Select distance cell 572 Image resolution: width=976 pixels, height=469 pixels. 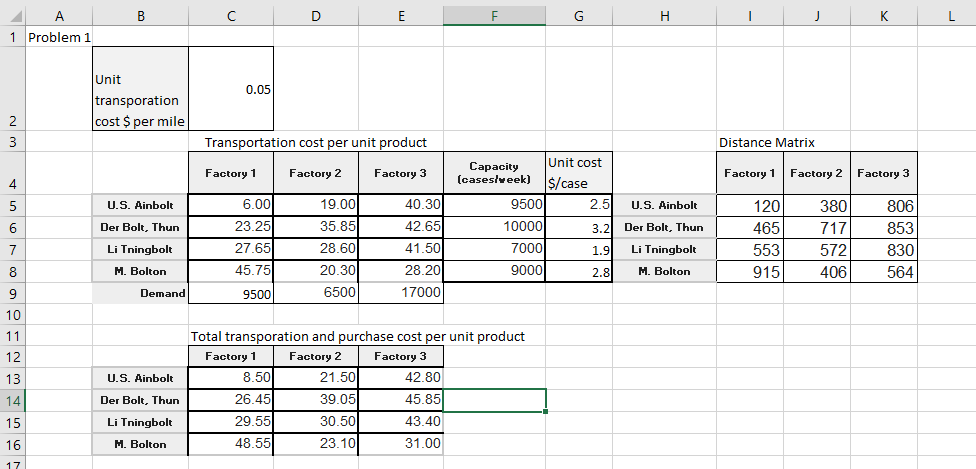coord(817,249)
